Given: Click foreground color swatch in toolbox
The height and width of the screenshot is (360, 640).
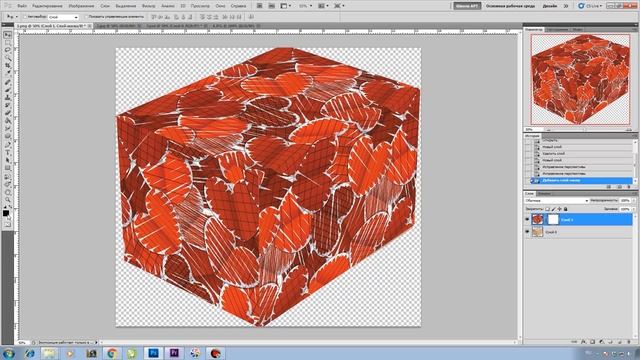Looking at the screenshot, I should 6,213.
